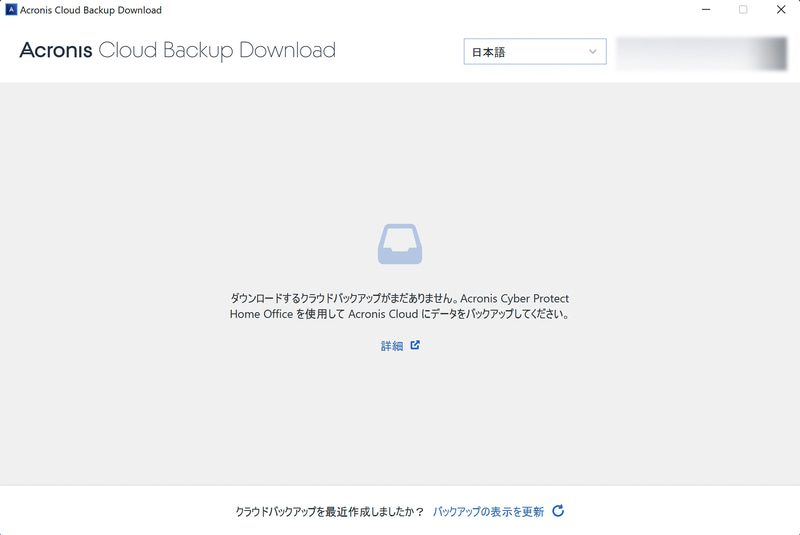Viewport: 800px width, 535px height.
Task: Click the text クラウドバックアップを最近作成しましたか？
Action: [x=330, y=512]
